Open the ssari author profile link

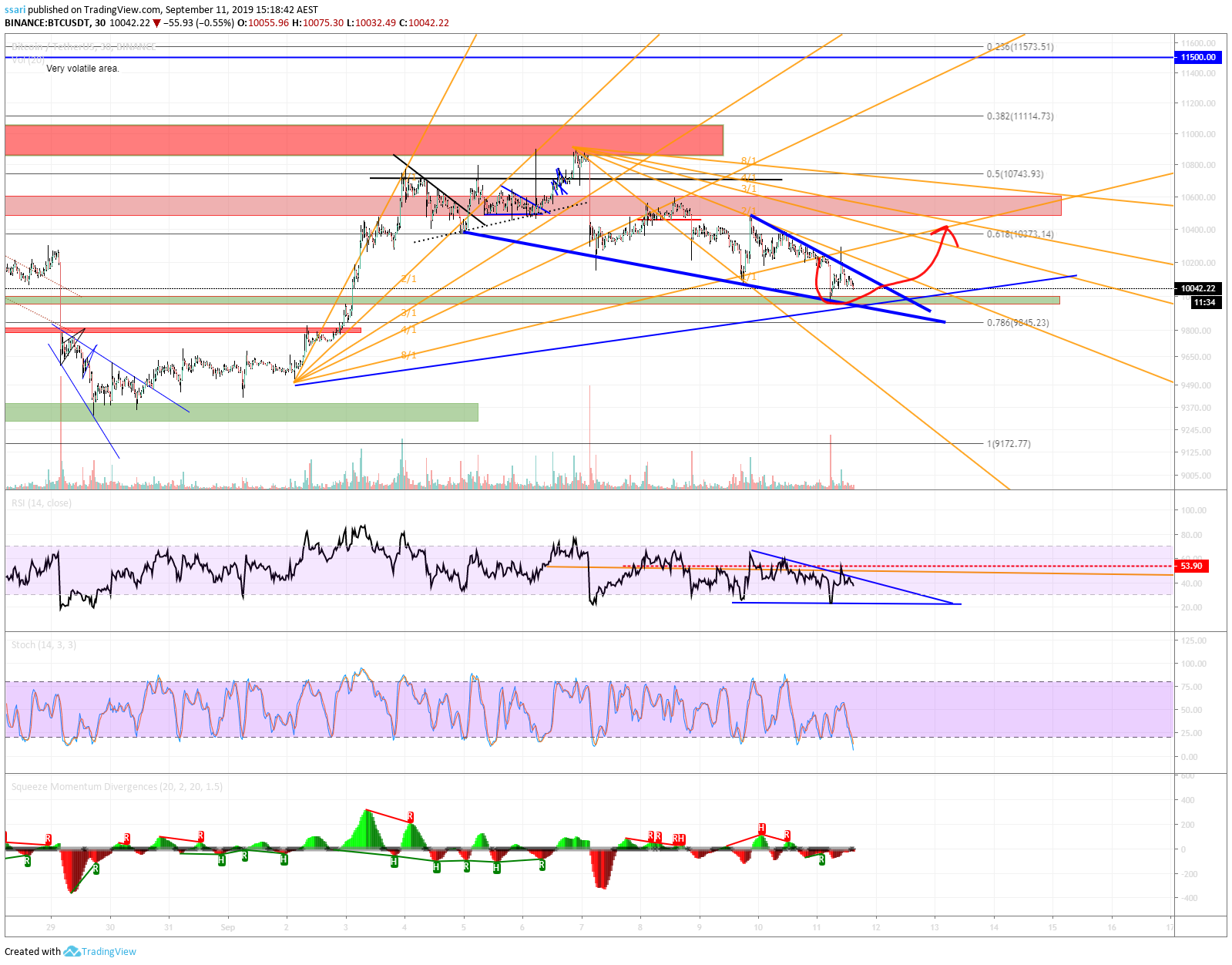click(x=15, y=10)
